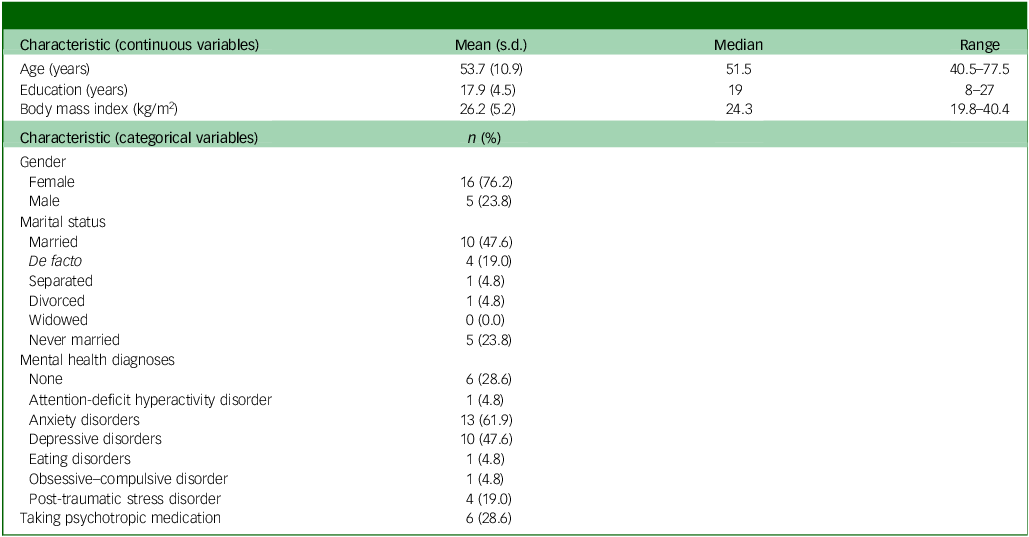Click the 'n (%)' column header

pos(484,138)
